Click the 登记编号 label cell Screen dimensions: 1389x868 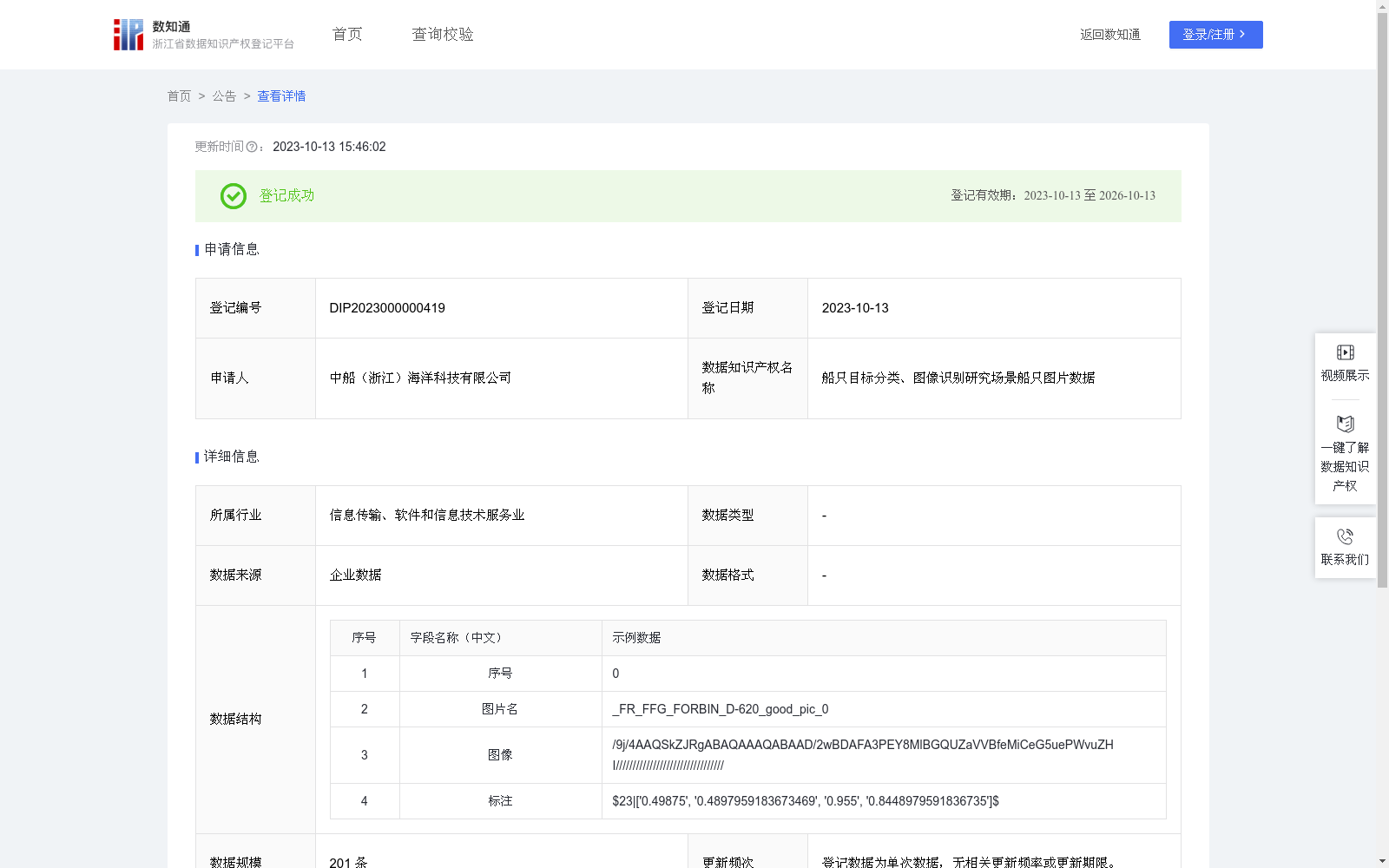[255, 308]
